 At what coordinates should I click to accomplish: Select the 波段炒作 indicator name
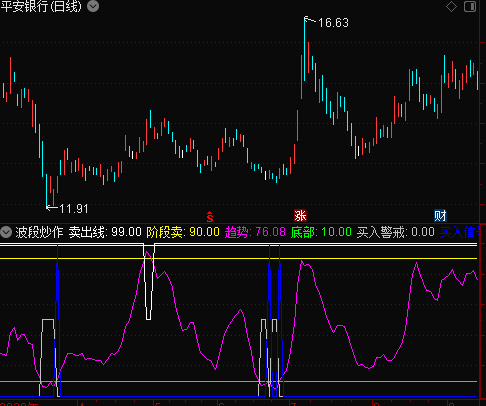point(39,232)
